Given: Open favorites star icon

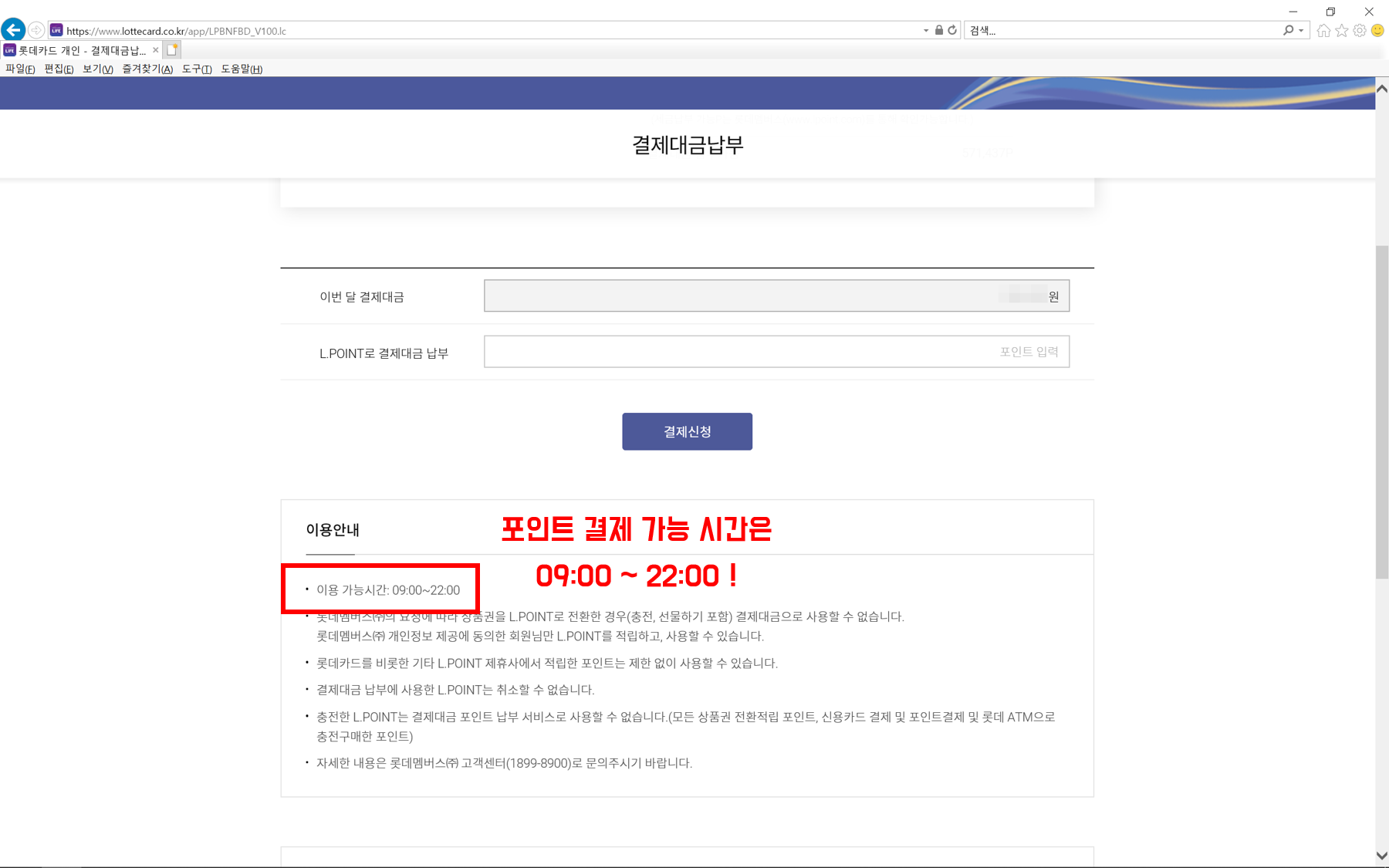Looking at the screenshot, I should point(1342,30).
